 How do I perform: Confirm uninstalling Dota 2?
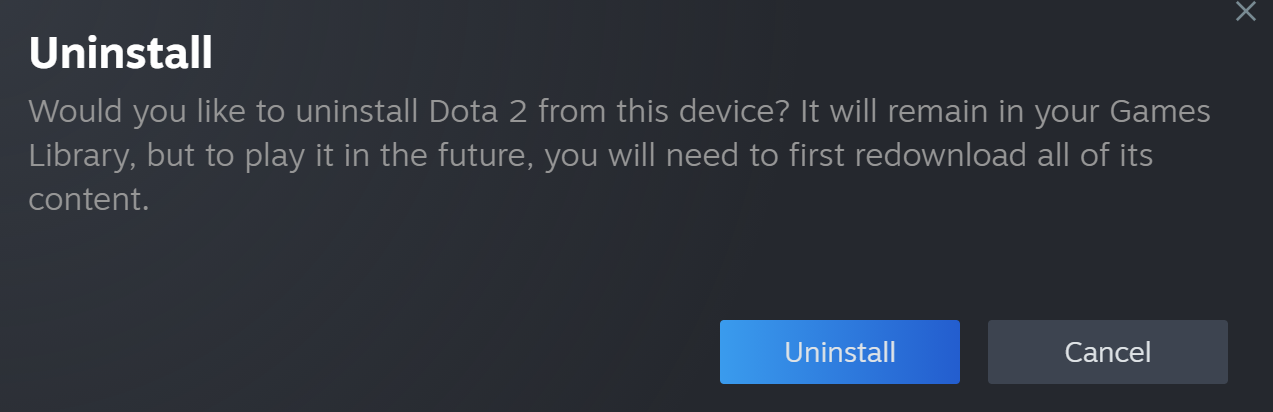pyautogui.click(x=839, y=352)
